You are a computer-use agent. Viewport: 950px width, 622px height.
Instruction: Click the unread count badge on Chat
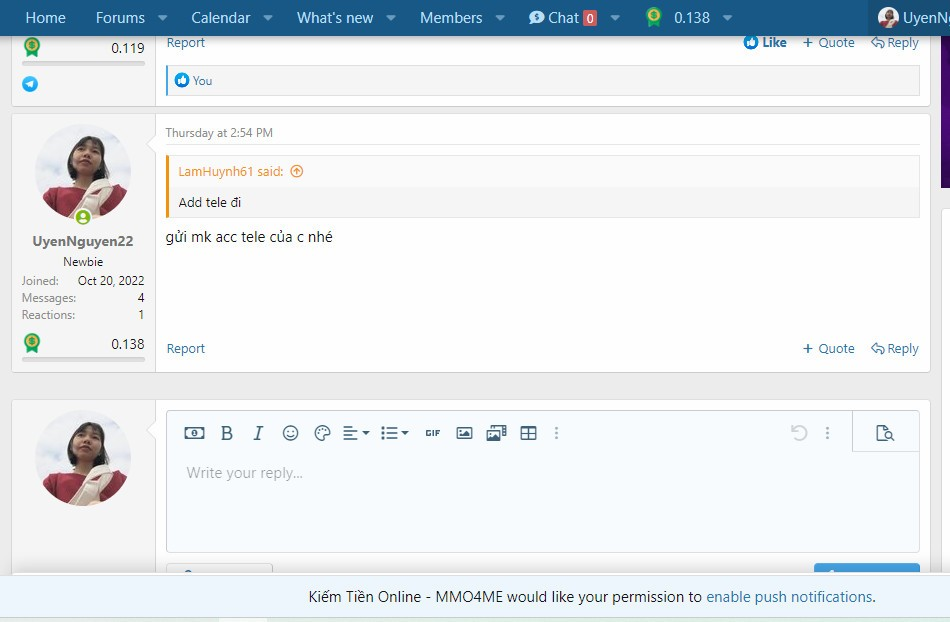[590, 18]
